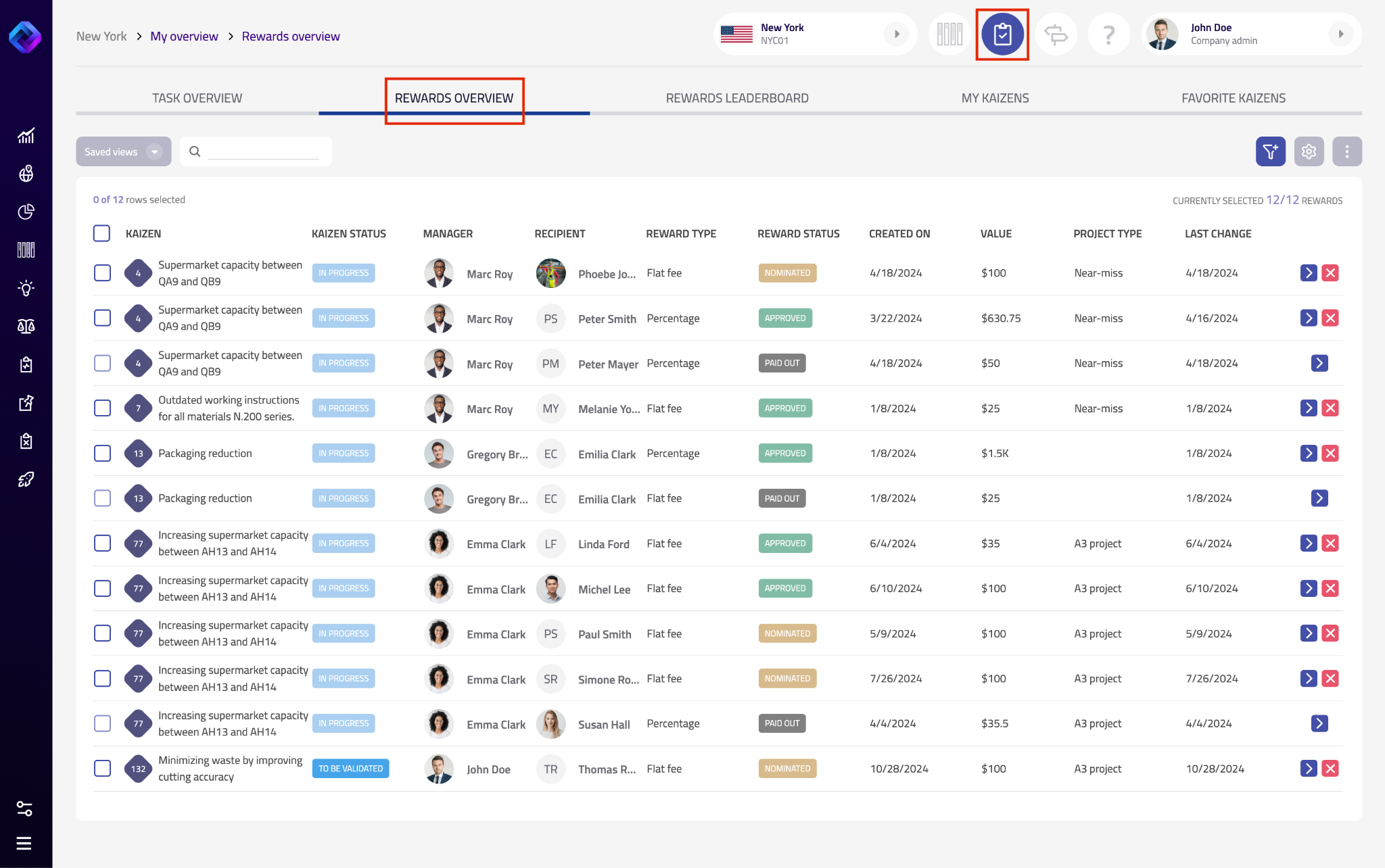Delete the Phoebe Jo... reward row
Viewport: 1385px width, 868px height.
pyautogui.click(x=1330, y=273)
